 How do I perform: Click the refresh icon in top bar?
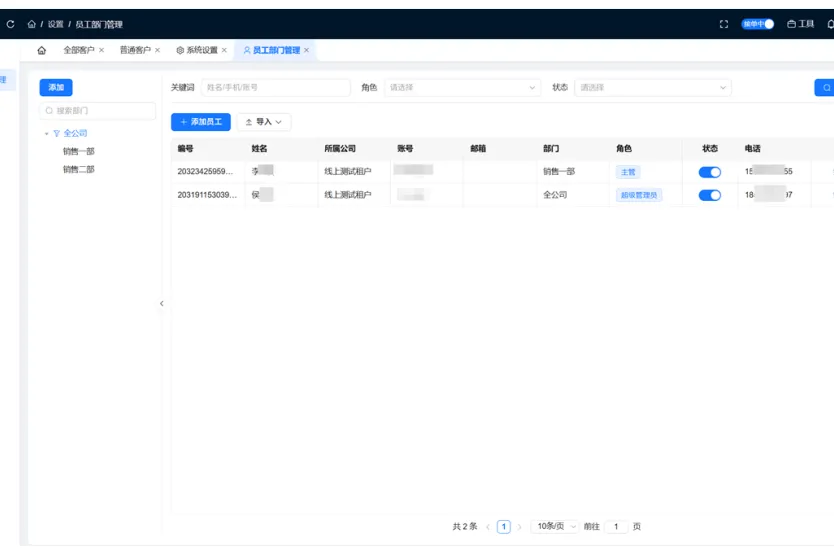[x=10, y=24]
